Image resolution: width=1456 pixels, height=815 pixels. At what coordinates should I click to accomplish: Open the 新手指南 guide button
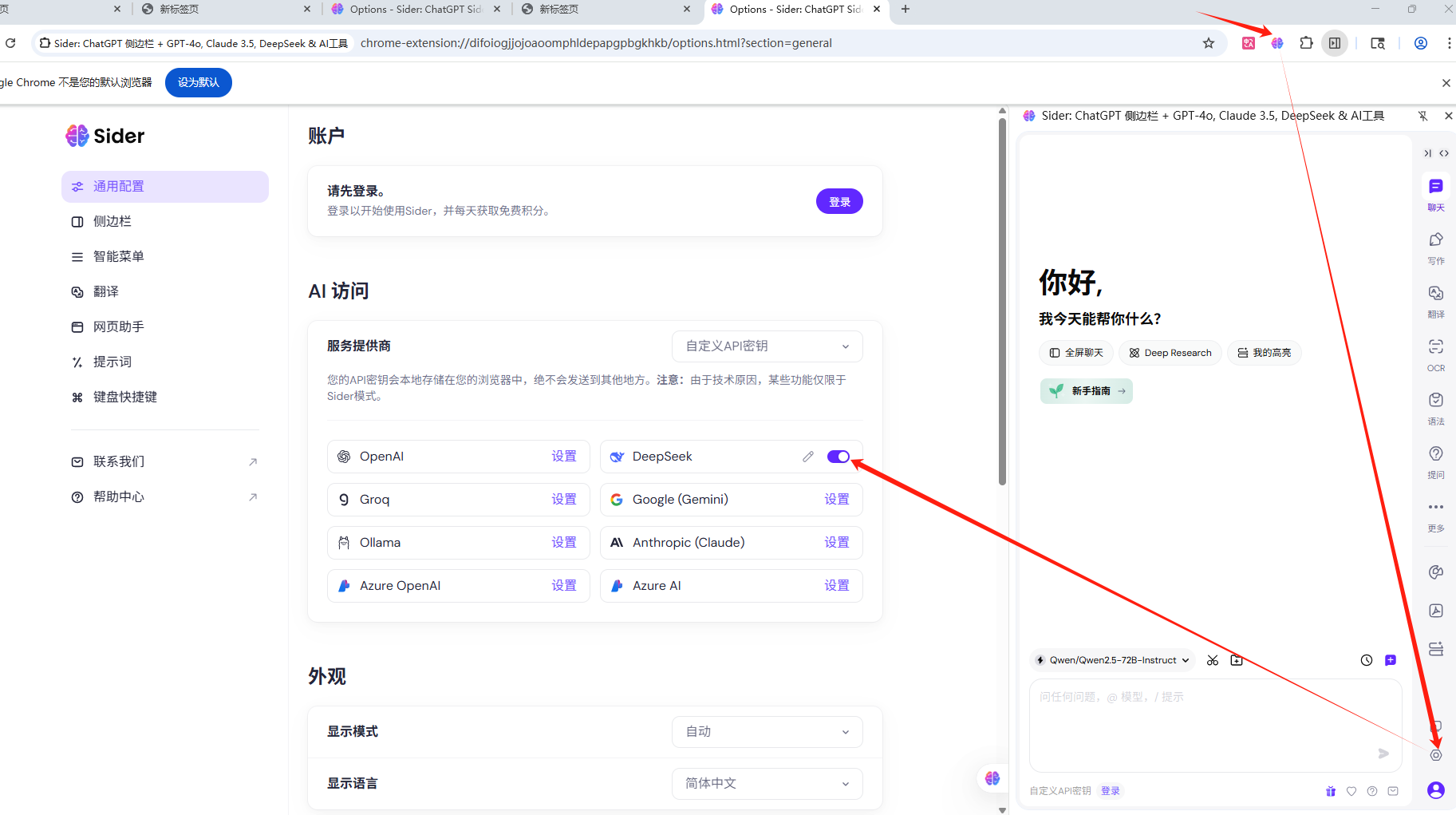[x=1087, y=391]
